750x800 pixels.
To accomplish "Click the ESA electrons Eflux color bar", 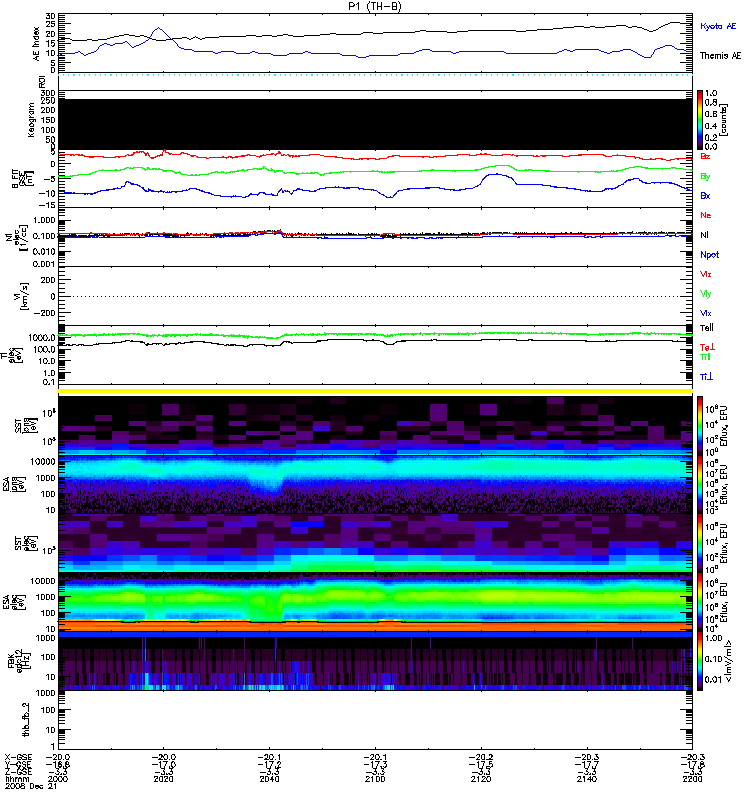I will point(700,602).
